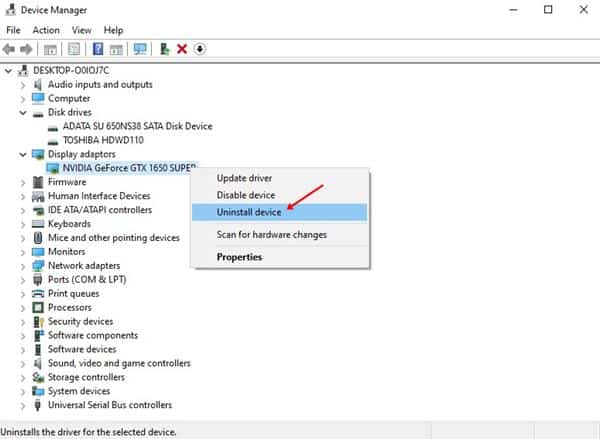Collapse the DESKTOP-O0IOJ7C root node
600x439 pixels.
pyautogui.click(x=8, y=71)
